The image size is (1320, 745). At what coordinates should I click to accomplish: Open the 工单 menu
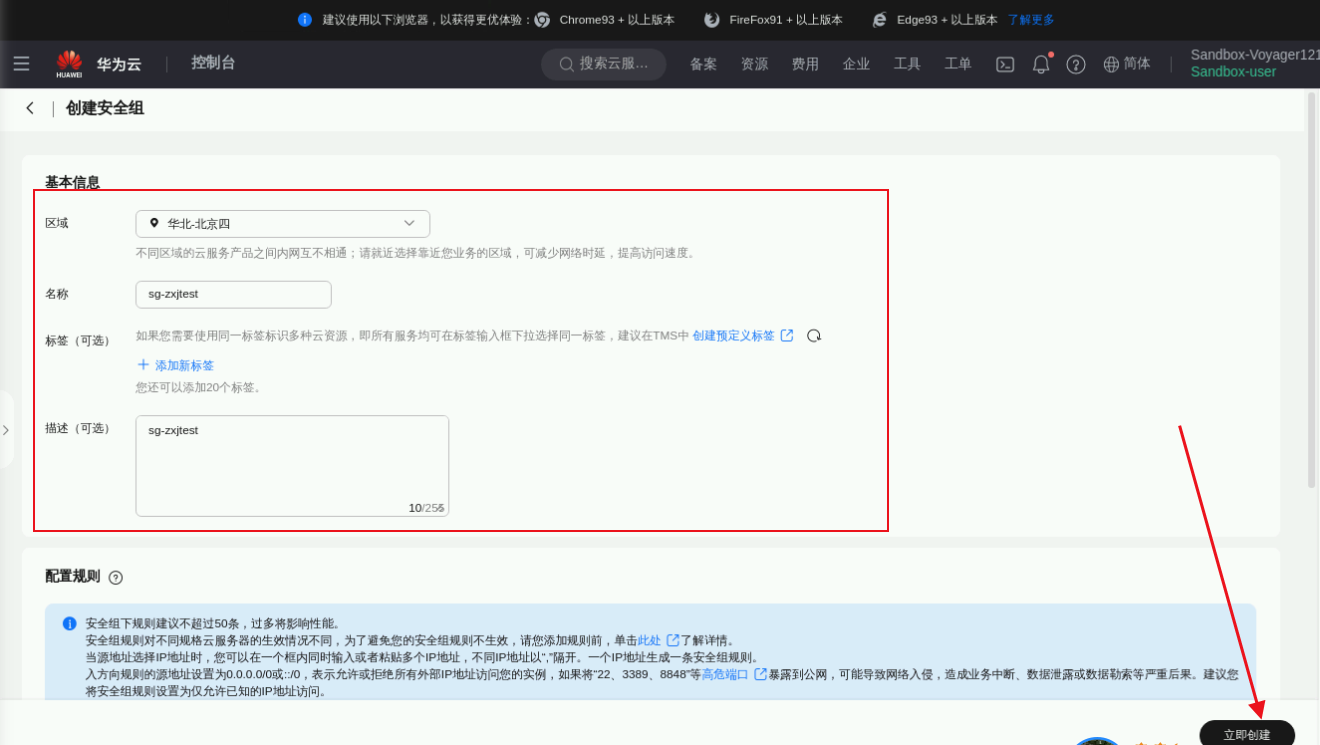tap(958, 64)
